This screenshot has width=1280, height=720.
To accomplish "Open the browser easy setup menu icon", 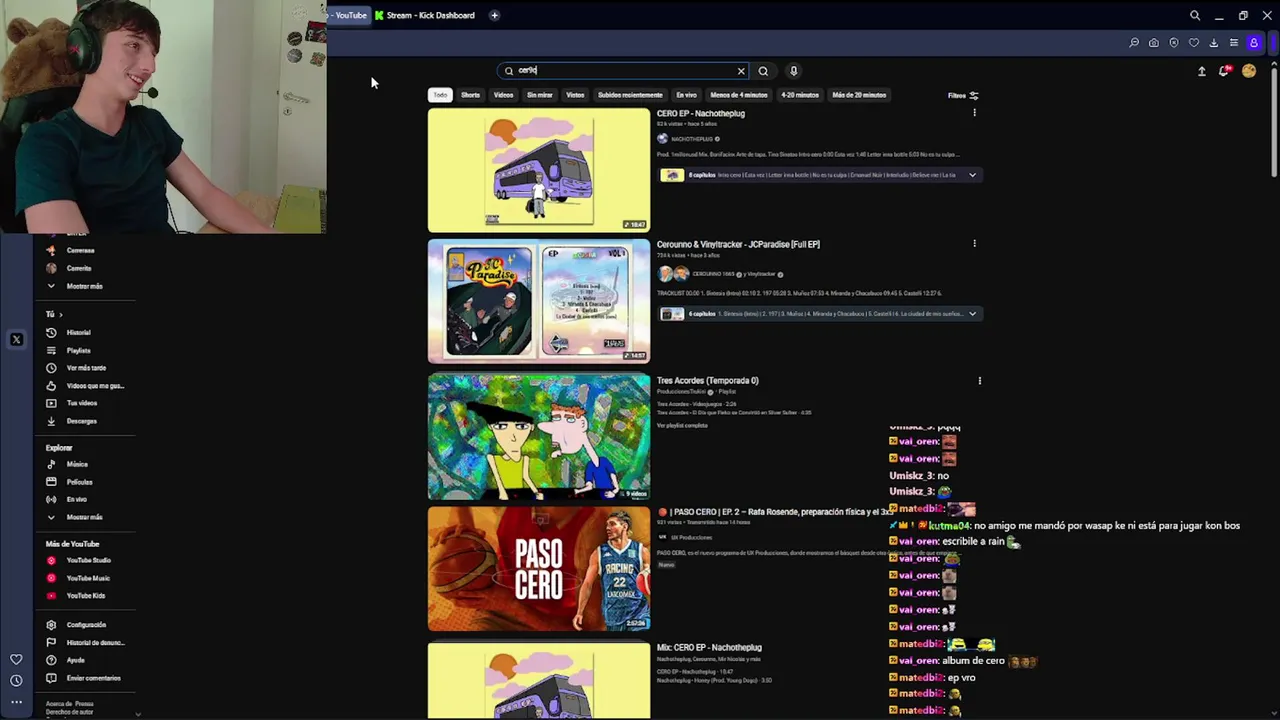I will (x=1234, y=43).
